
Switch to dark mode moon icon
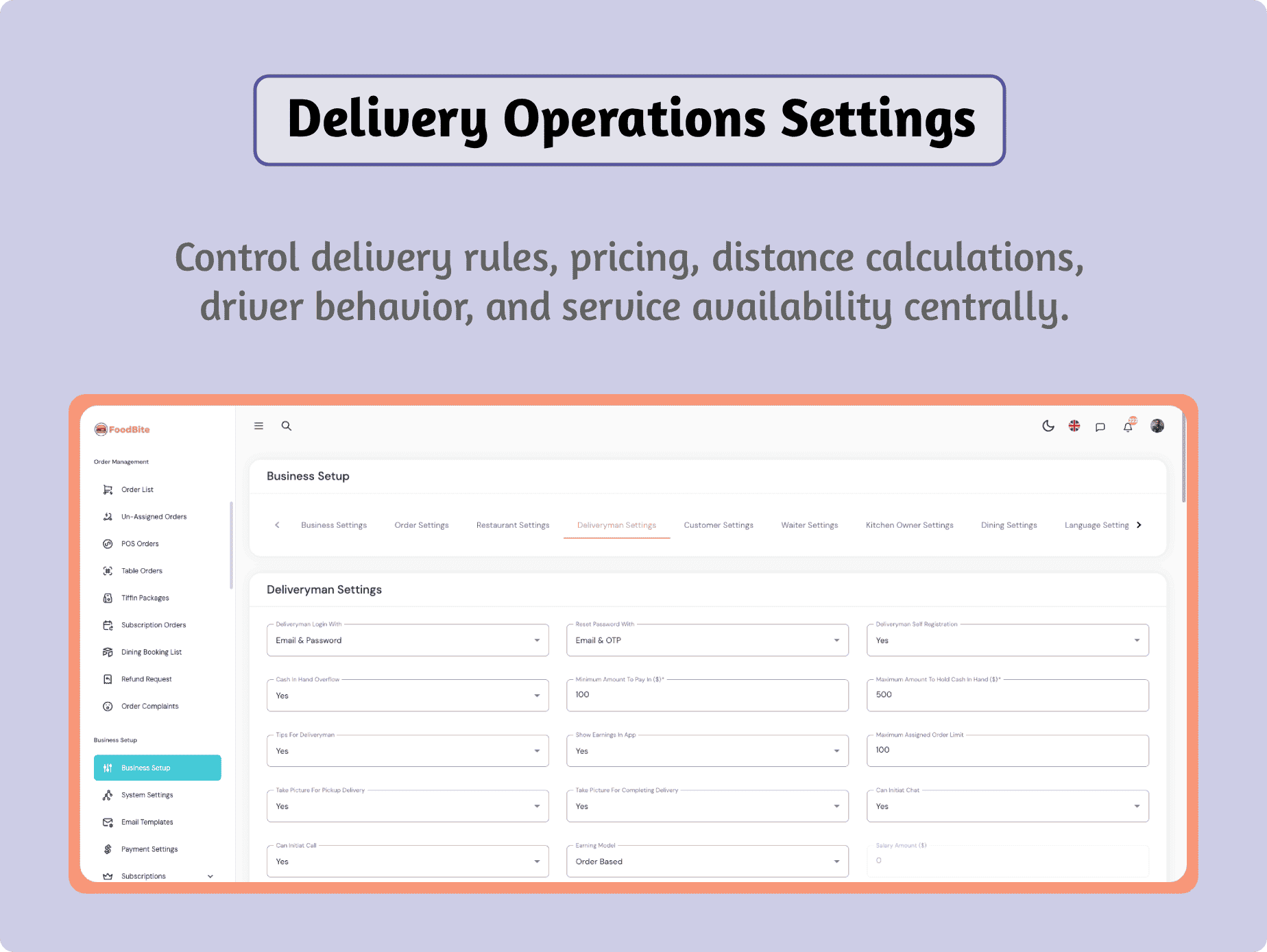coord(1048,426)
